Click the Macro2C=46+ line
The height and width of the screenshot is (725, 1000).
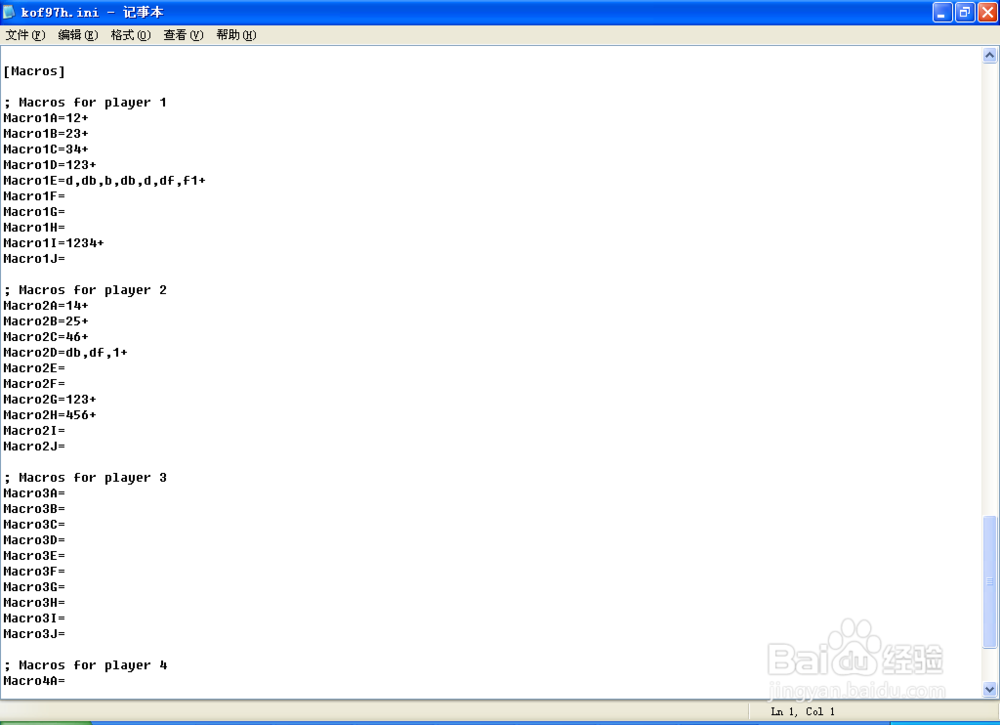pyautogui.click(x=46, y=337)
